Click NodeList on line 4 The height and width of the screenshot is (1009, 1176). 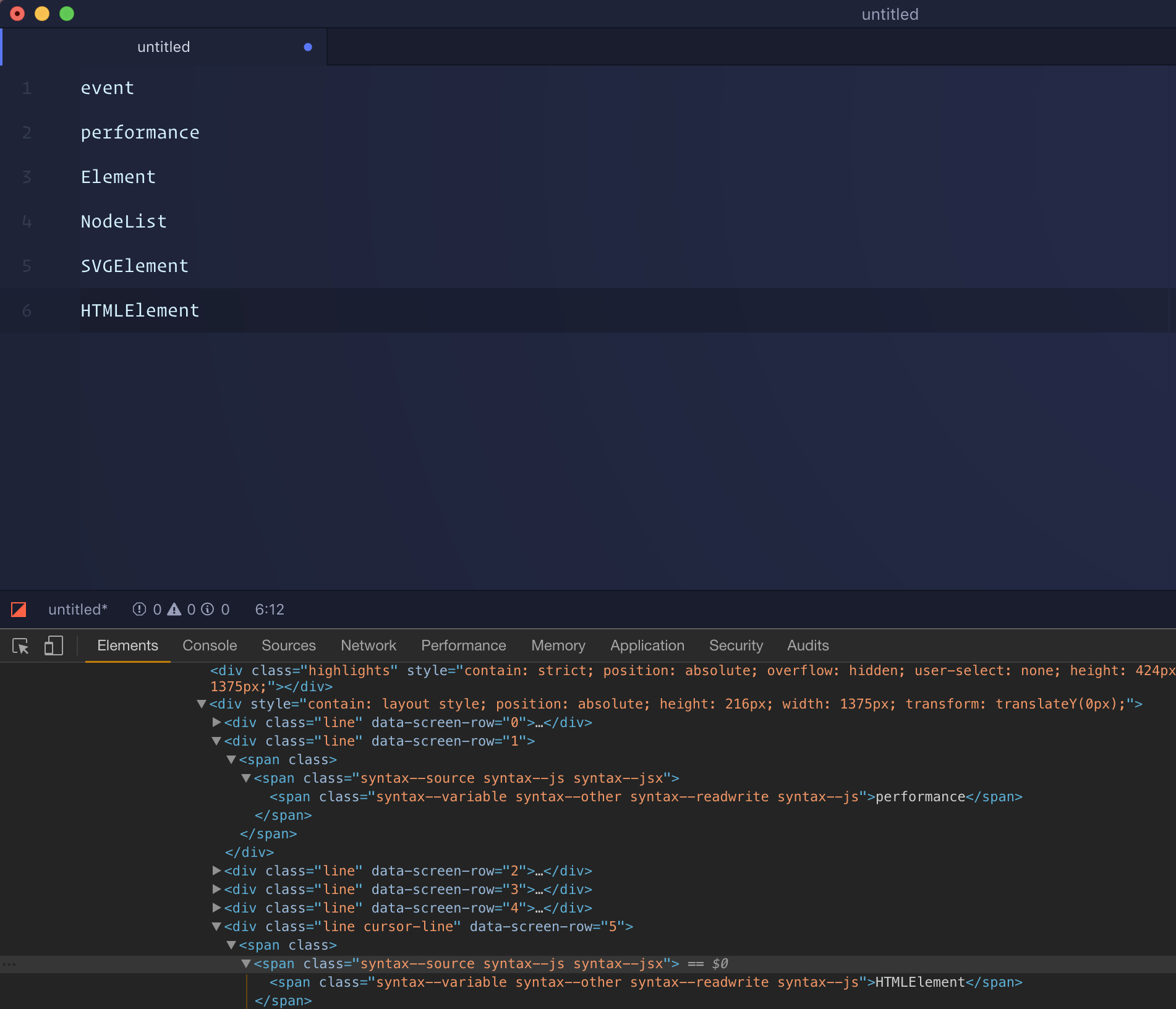(124, 221)
